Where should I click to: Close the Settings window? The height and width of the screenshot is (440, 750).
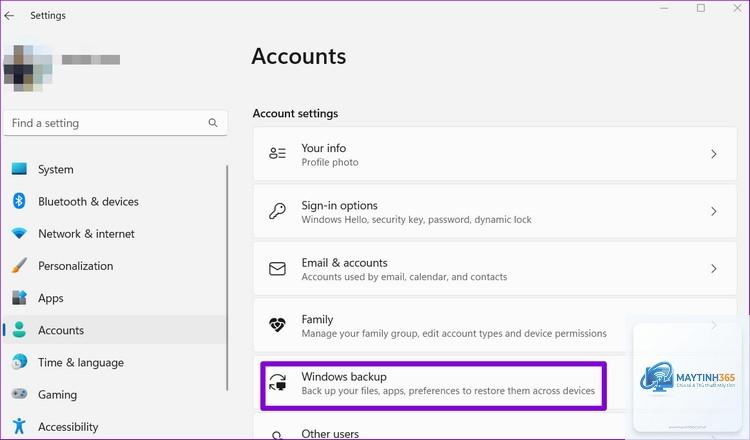(737, 8)
